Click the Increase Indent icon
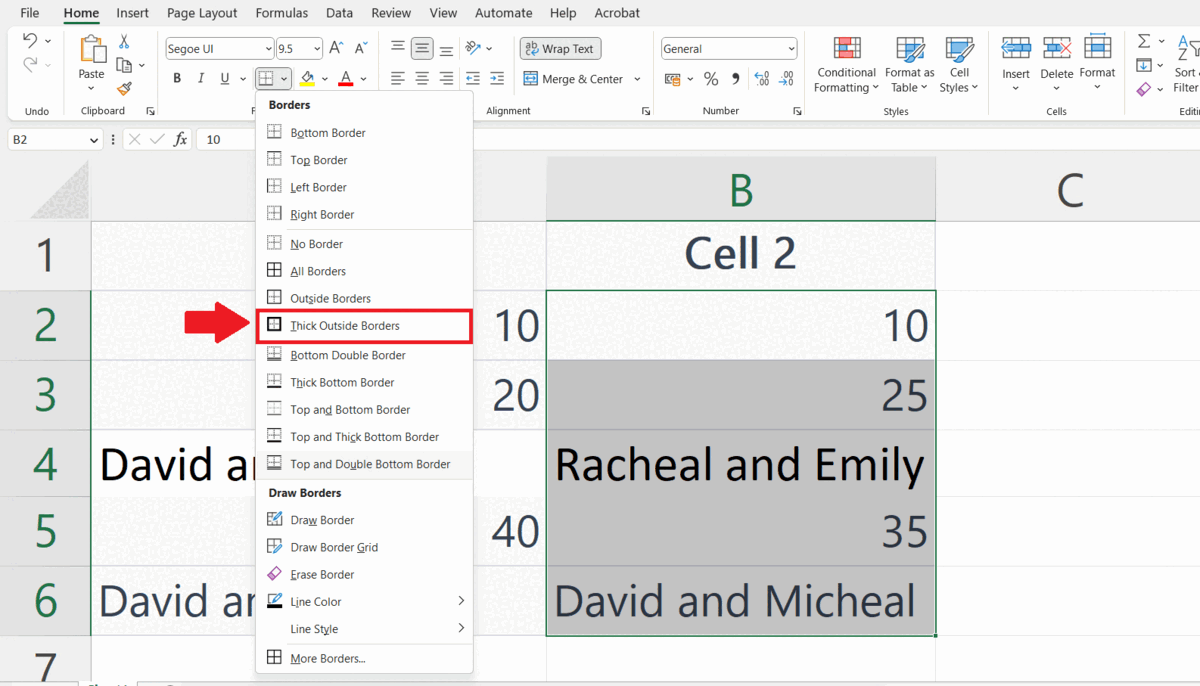1200x686 pixels. pos(497,78)
